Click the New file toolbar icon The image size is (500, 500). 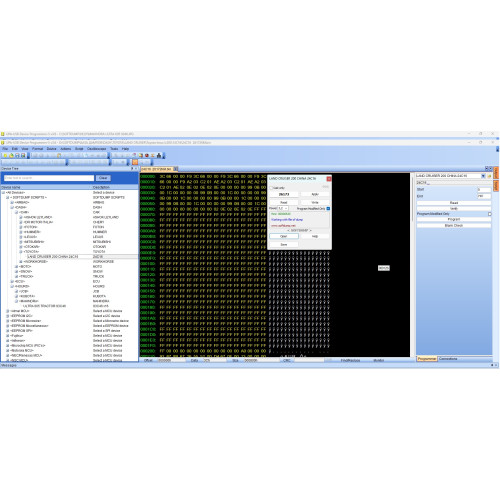(x=5, y=155)
